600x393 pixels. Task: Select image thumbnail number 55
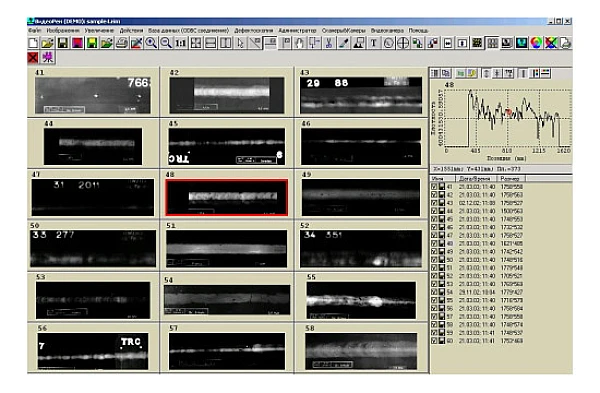pyautogui.click(x=361, y=300)
